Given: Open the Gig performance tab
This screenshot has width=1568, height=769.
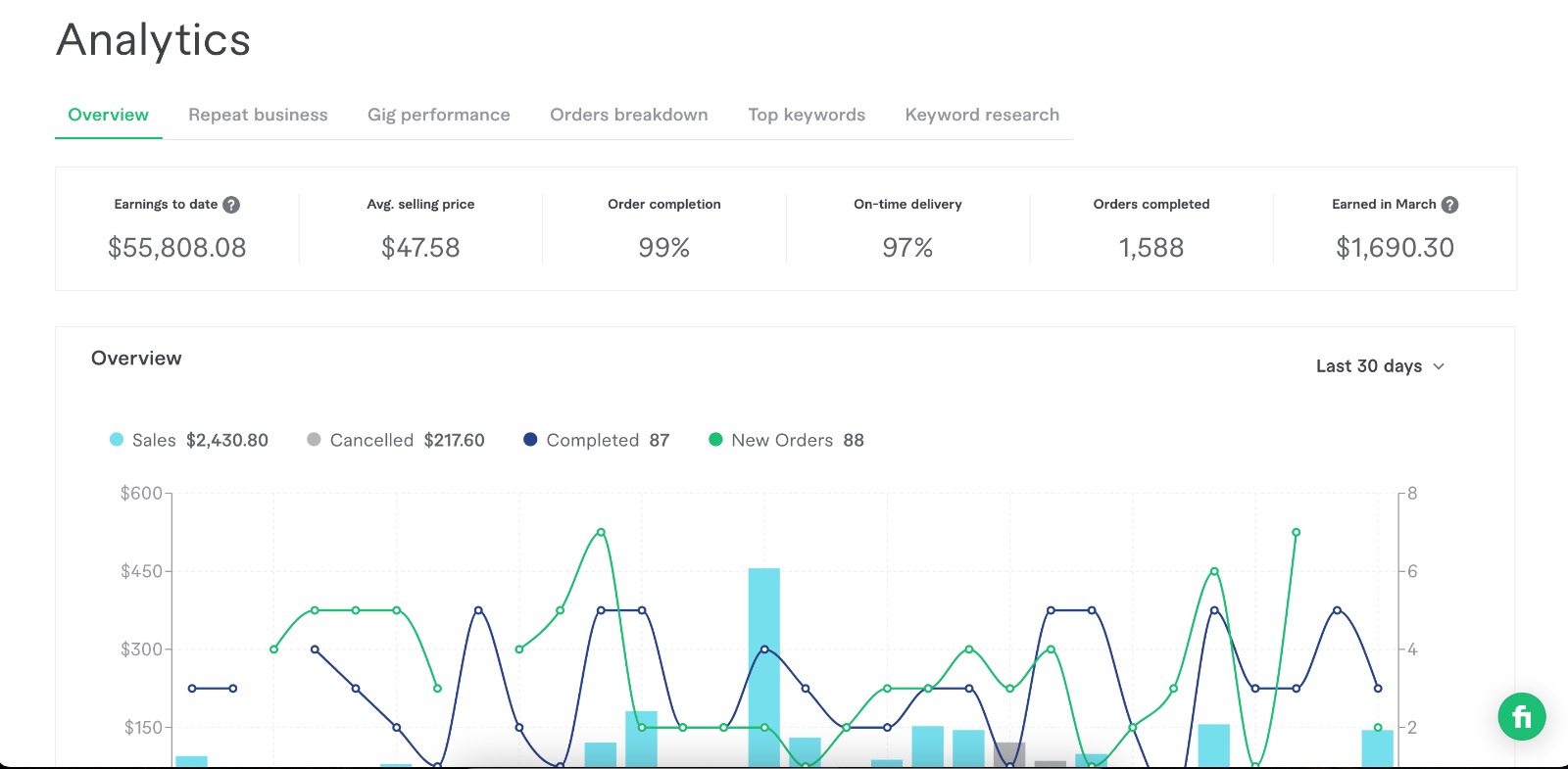Looking at the screenshot, I should 438,115.
